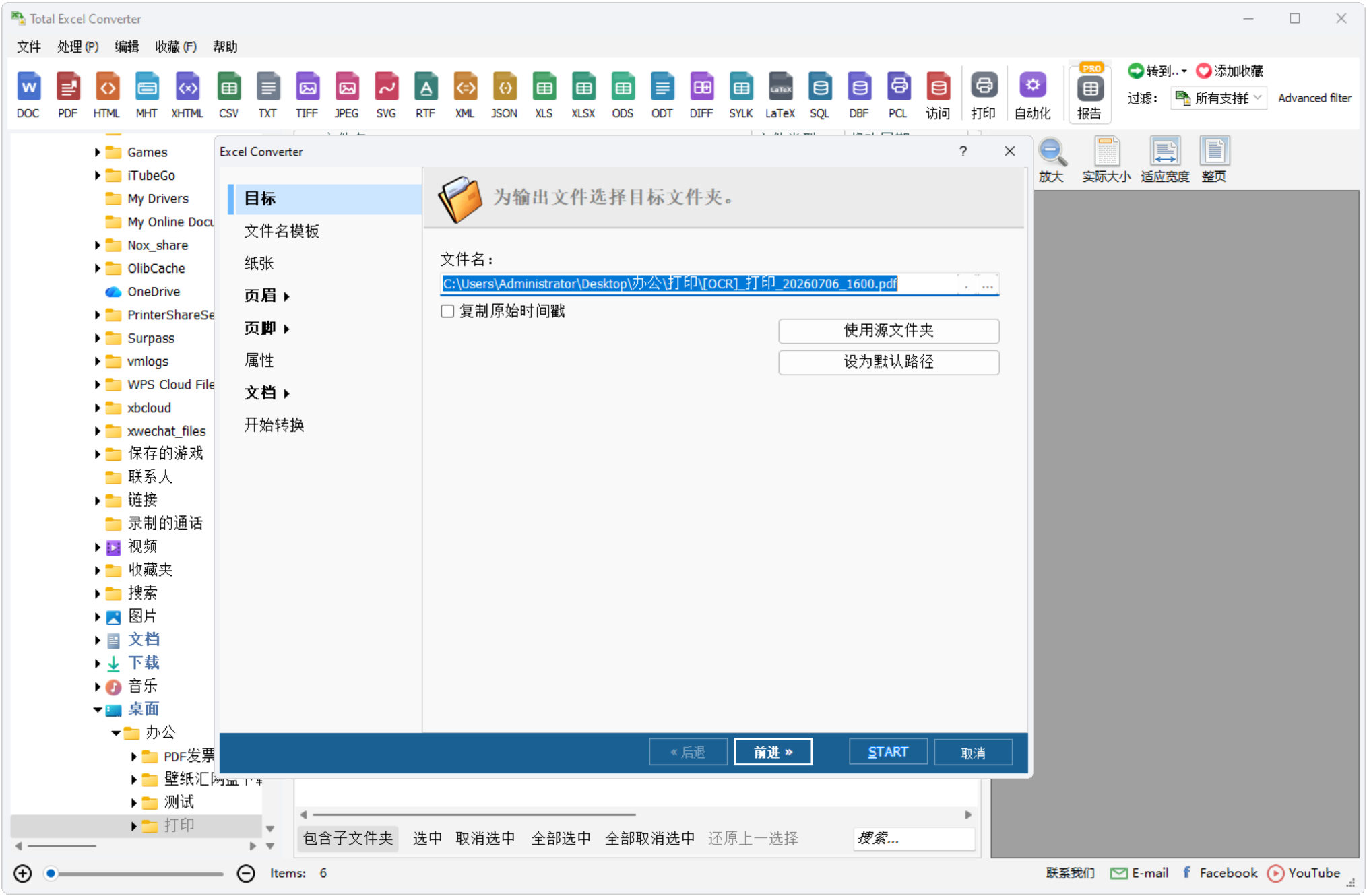Screen dimensions: 1367x896
Task: Choose the DBF format icon
Action: (x=859, y=95)
